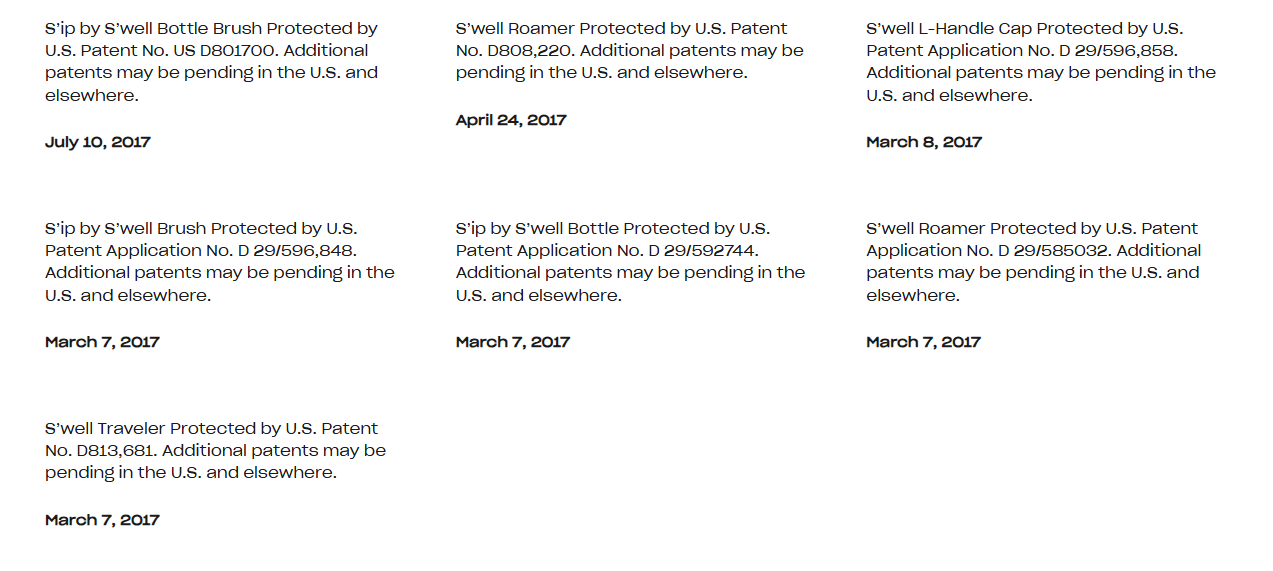Click the March 8, 2017 date

point(924,142)
